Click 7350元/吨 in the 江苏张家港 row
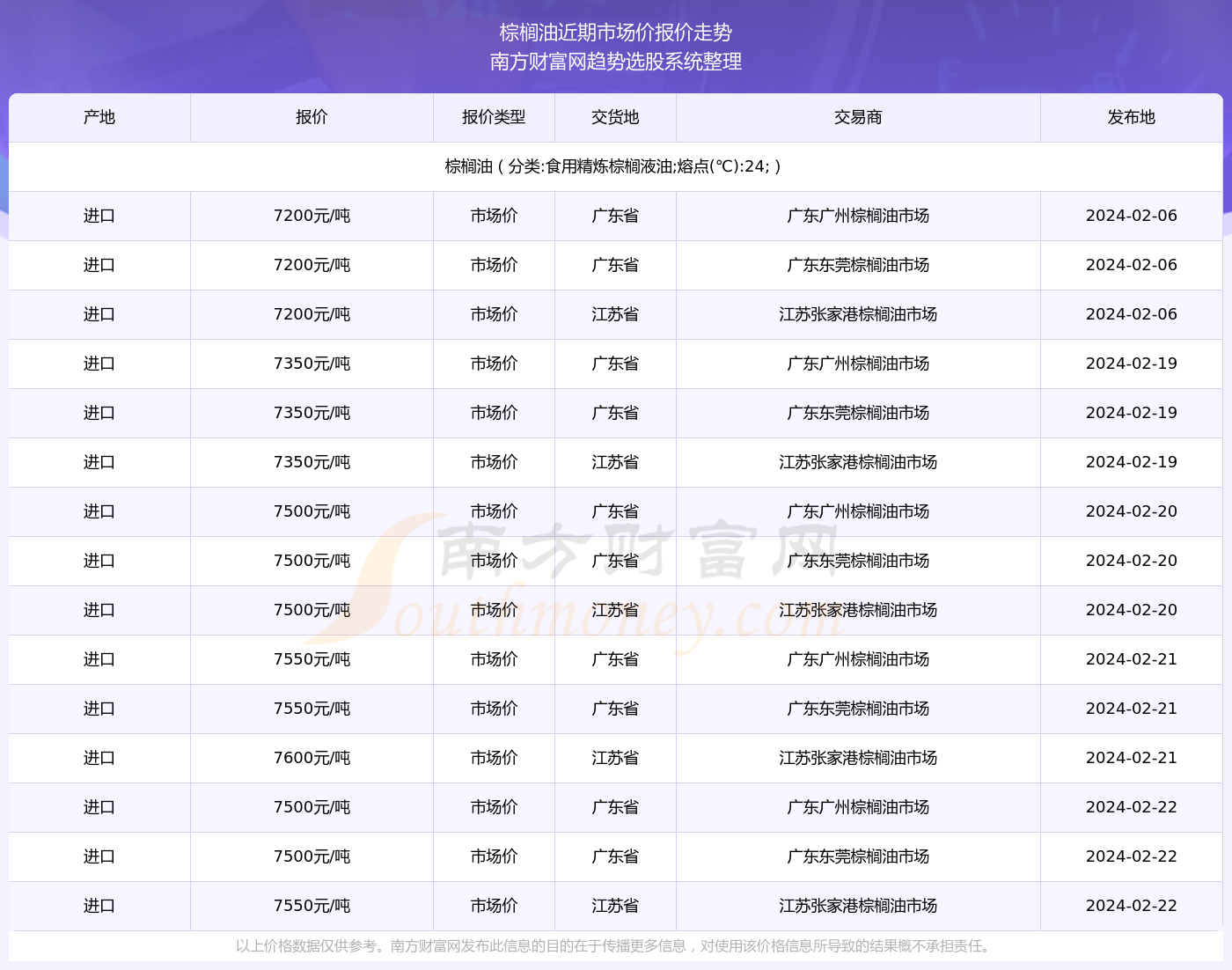Image resolution: width=1232 pixels, height=970 pixels. coord(312,462)
